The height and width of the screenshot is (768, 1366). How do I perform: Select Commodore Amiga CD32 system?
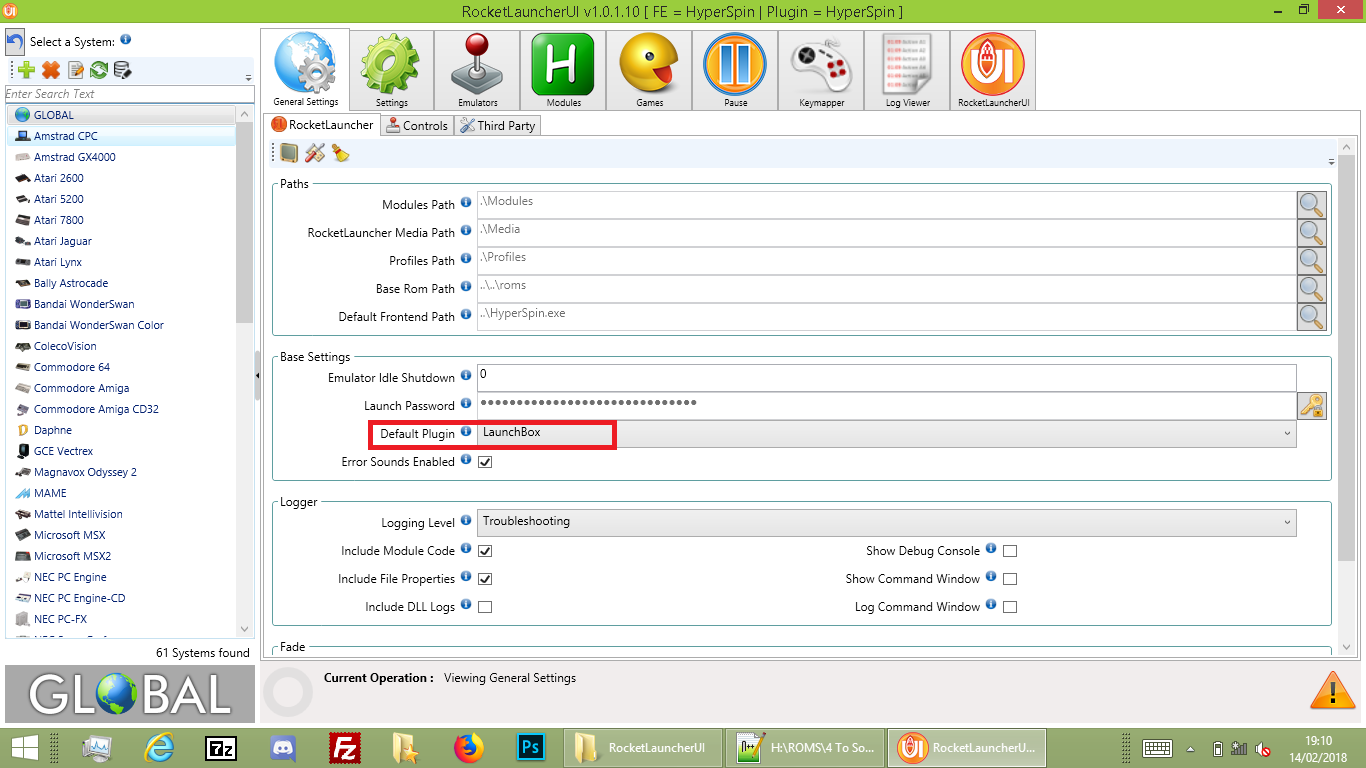coord(121,409)
